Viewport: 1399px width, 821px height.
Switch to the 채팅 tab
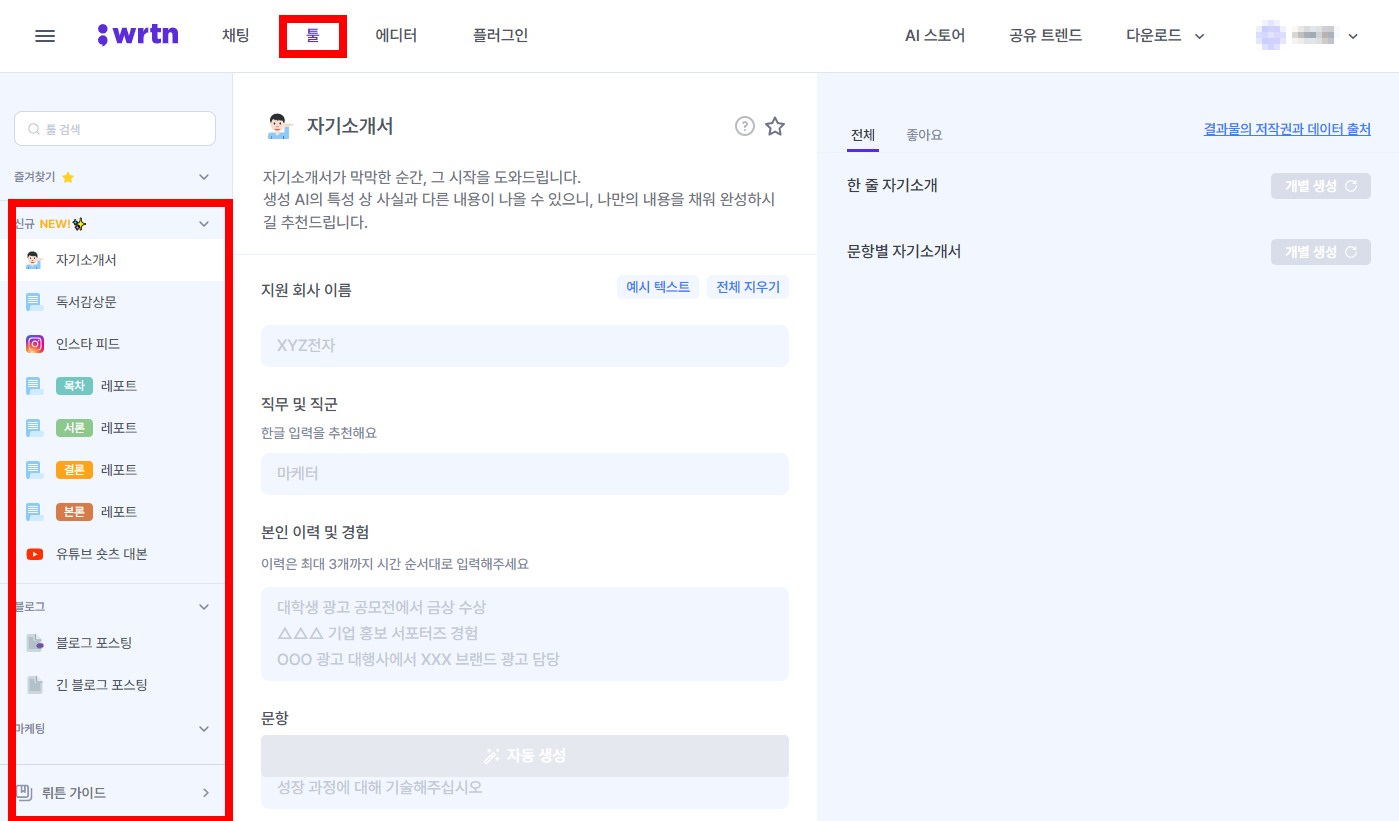point(234,34)
